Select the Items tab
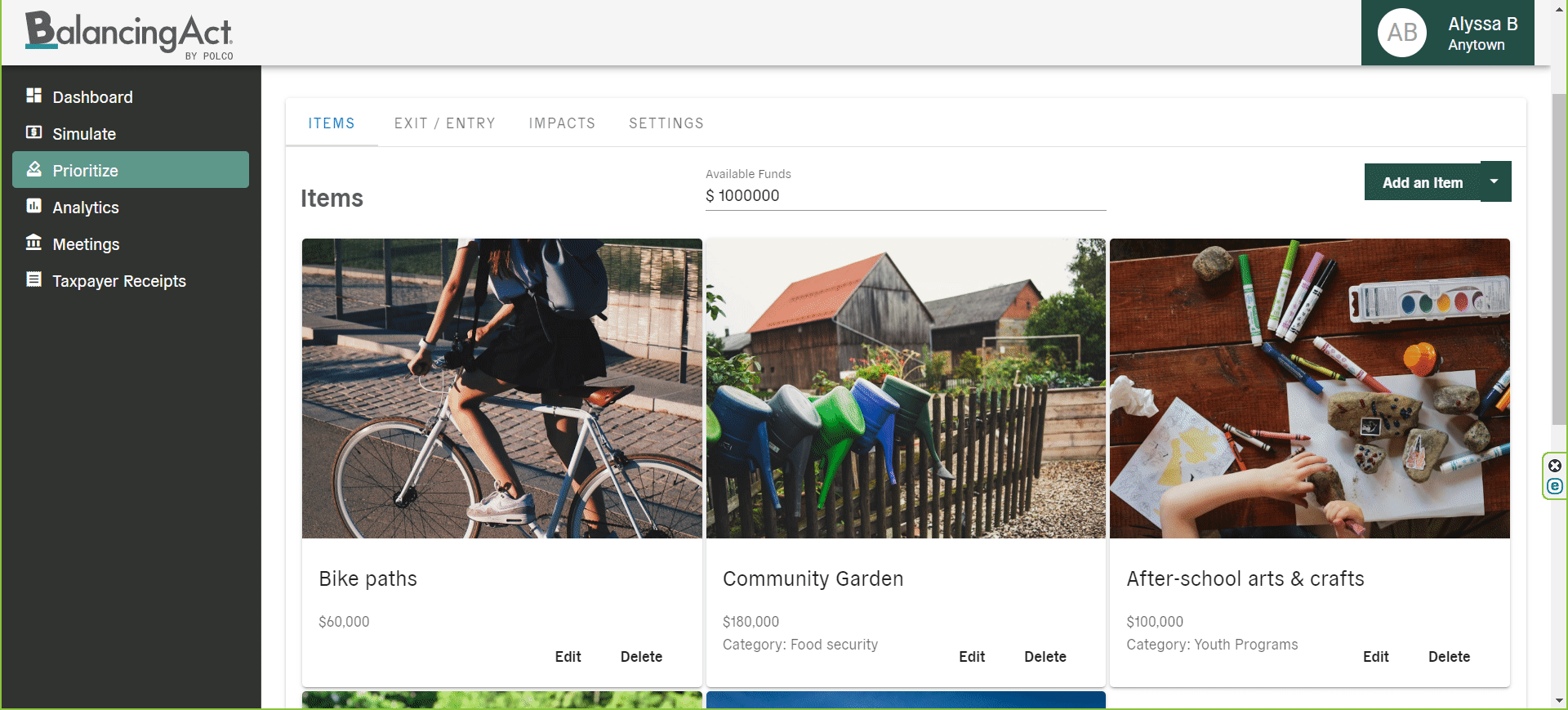Viewport: 1568px width, 710px height. click(x=332, y=123)
